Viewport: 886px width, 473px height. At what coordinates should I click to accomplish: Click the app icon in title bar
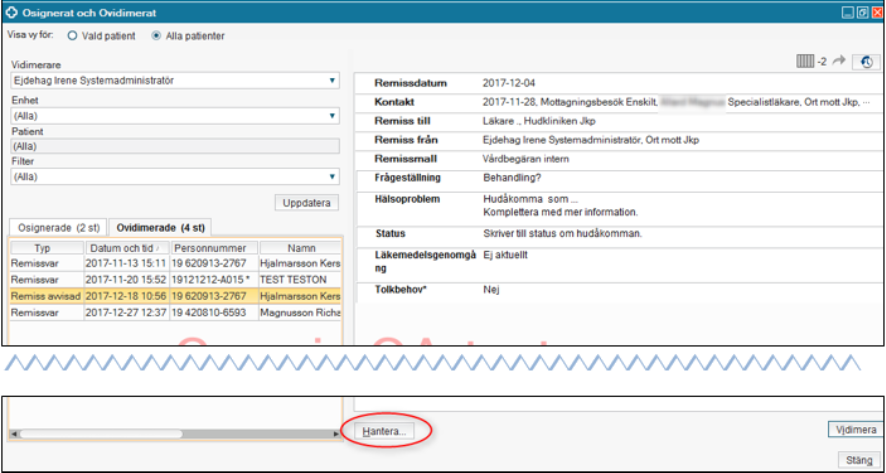[12, 11]
